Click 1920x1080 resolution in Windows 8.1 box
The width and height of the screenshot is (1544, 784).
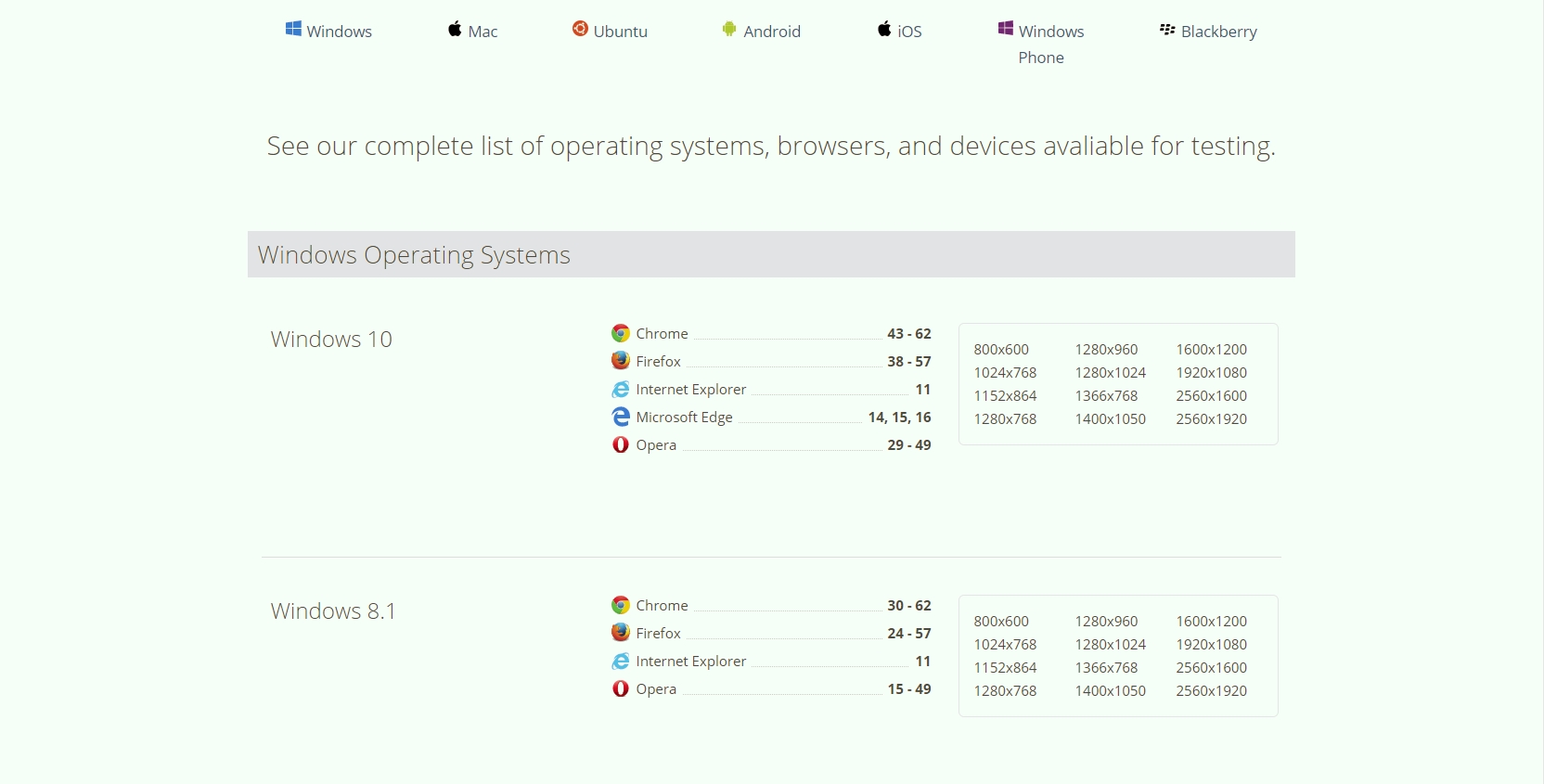point(1212,645)
